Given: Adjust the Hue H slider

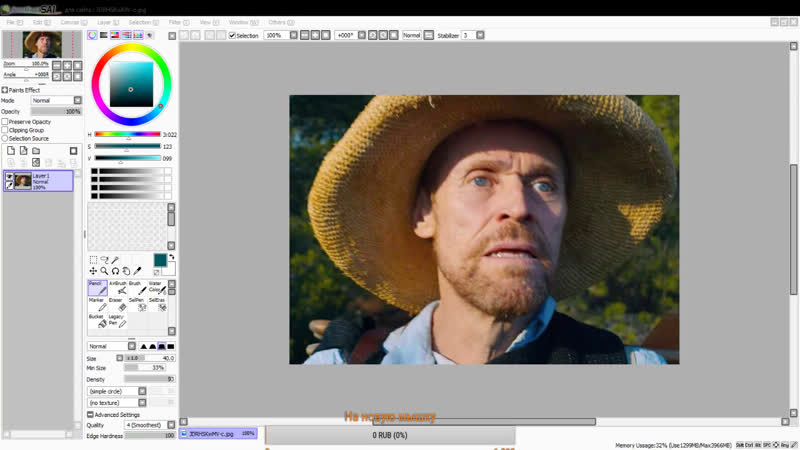Looking at the screenshot, I should click(x=128, y=135).
